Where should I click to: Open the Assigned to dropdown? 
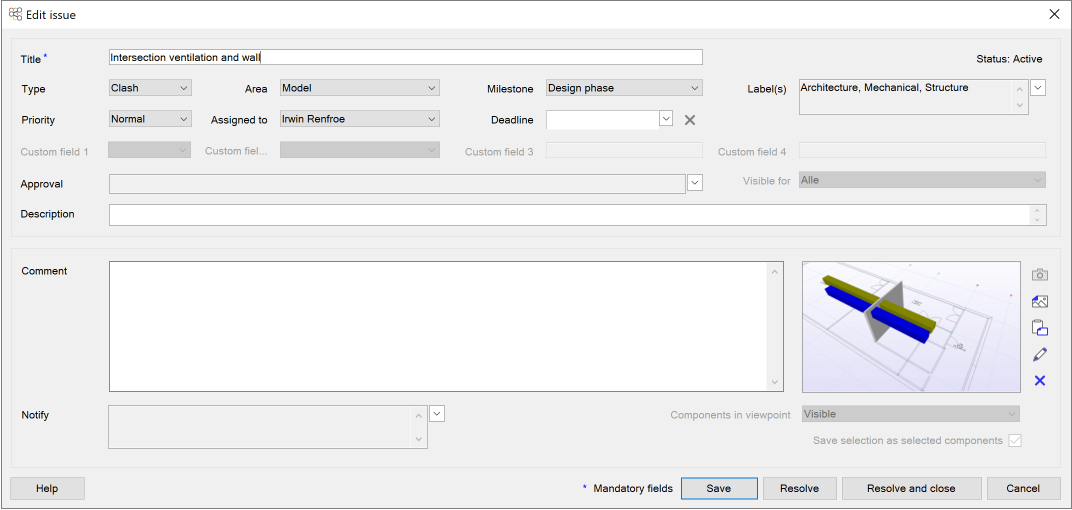pyautogui.click(x=359, y=119)
